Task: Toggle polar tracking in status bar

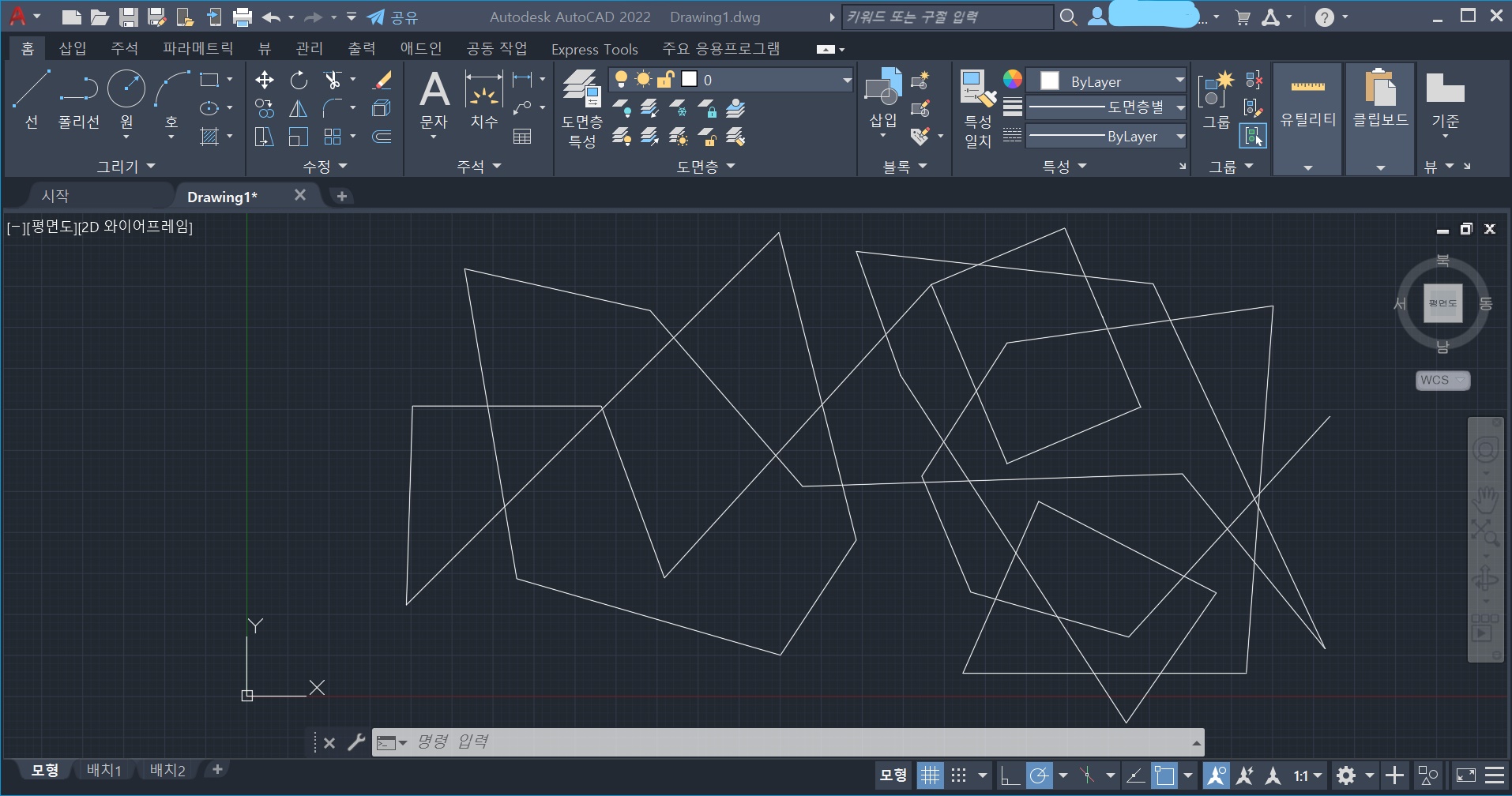Action: tap(1040, 775)
